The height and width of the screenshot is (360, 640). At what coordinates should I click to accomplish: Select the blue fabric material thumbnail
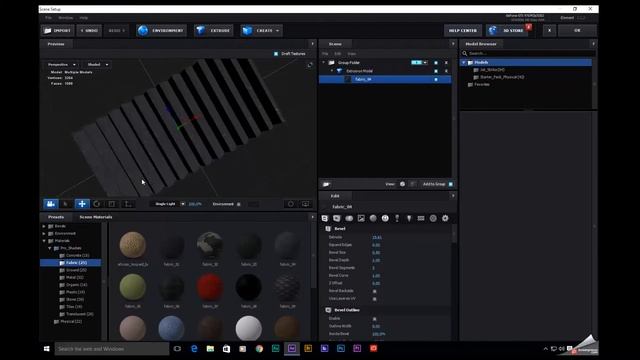click(x=171, y=328)
